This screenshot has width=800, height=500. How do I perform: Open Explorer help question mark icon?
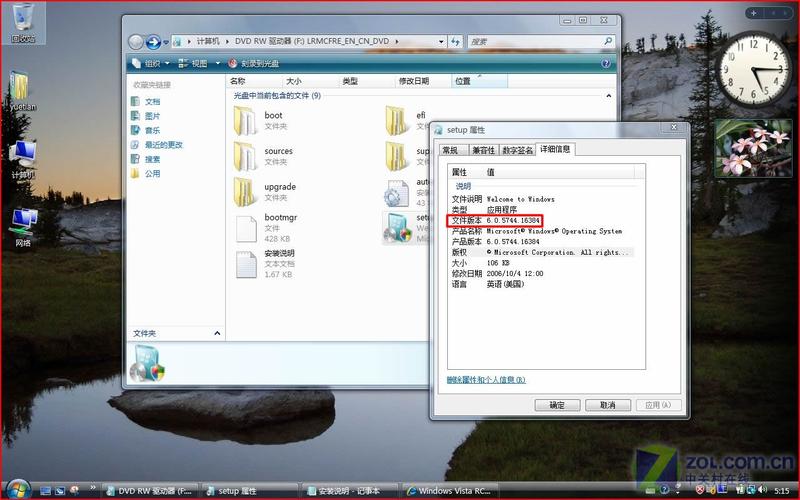[x=606, y=63]
